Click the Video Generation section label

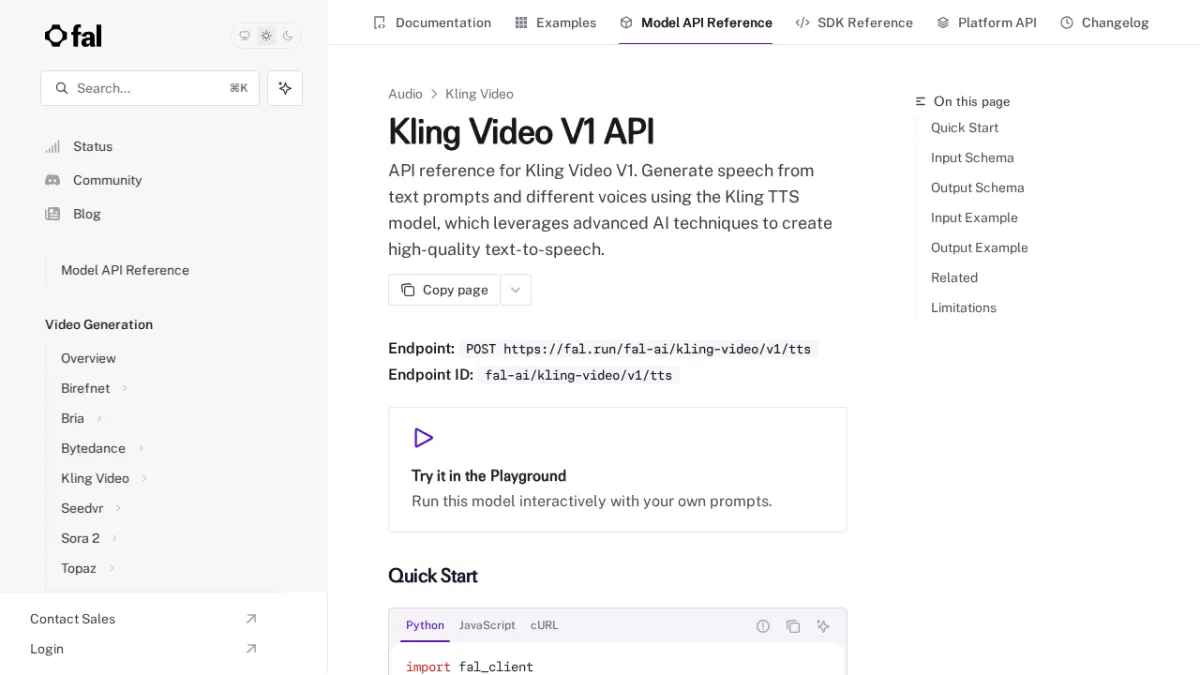click(99, 325)
